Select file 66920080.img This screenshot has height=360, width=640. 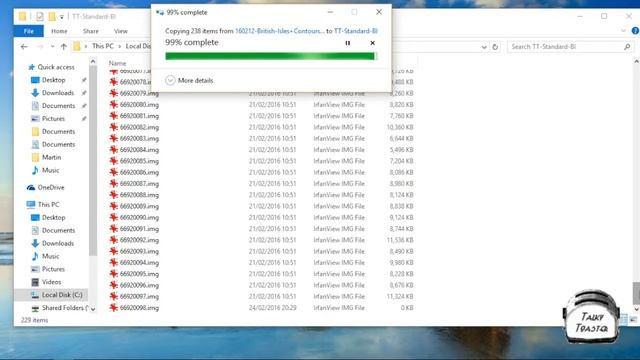pos(139,105)
